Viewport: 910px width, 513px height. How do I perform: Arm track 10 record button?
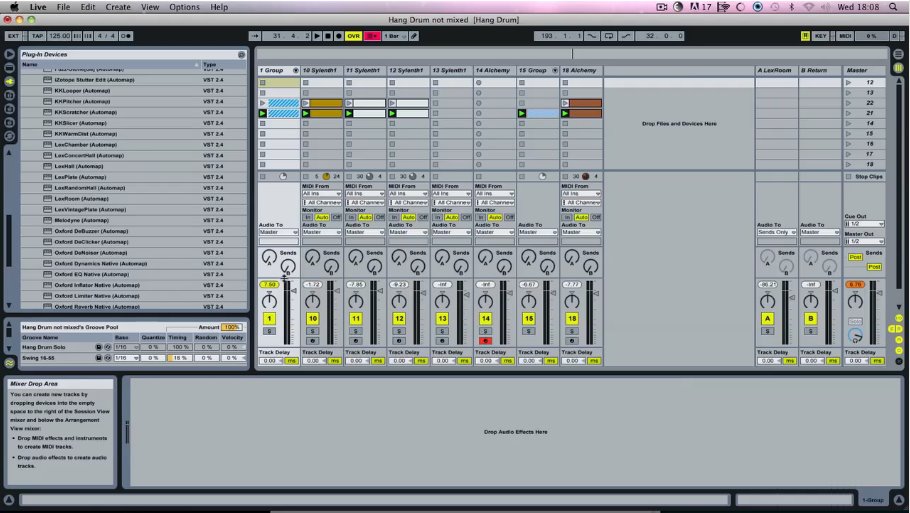tap(312, 341)
